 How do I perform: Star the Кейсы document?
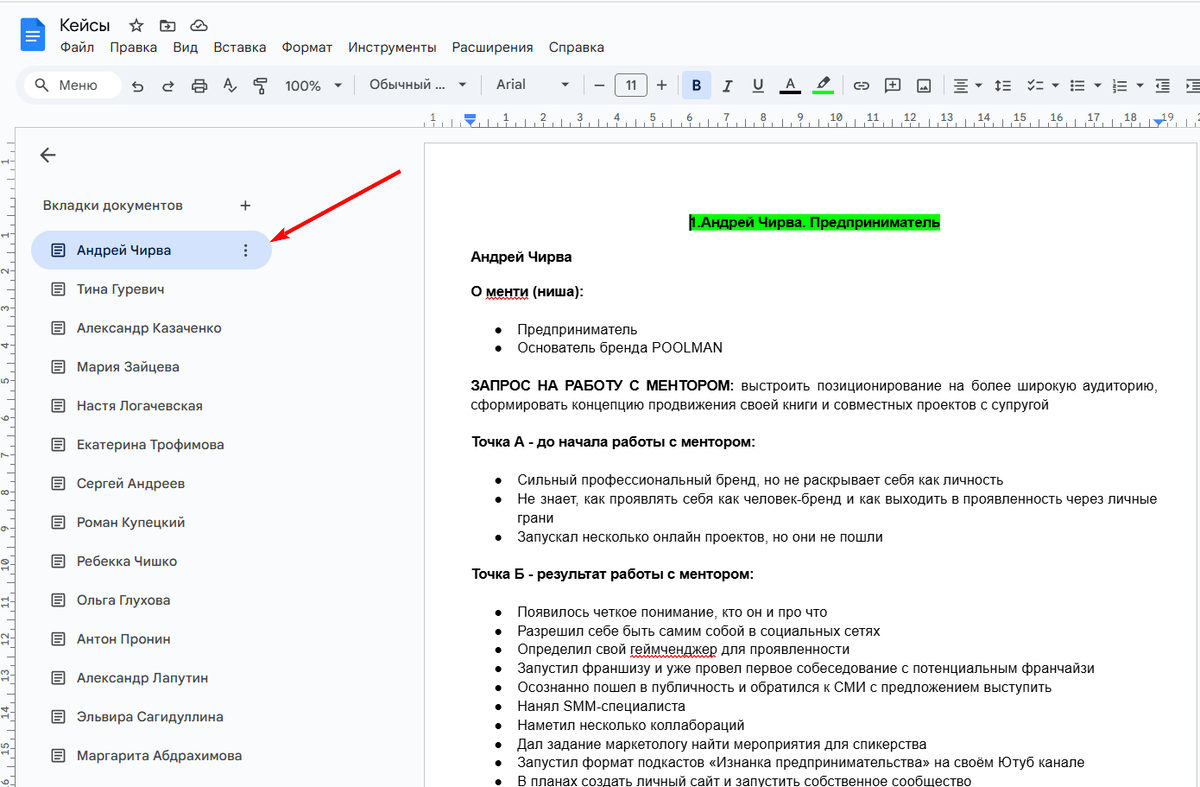(x=136, y=25)
